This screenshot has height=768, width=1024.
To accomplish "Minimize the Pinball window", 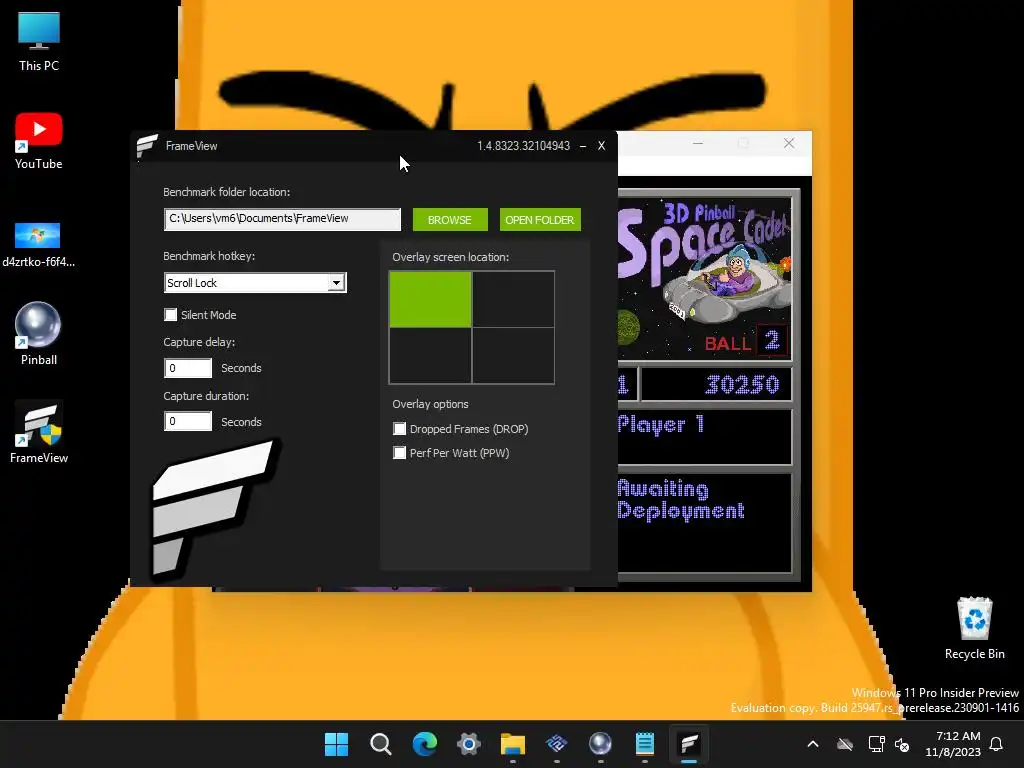I will (x=698, y=143).
